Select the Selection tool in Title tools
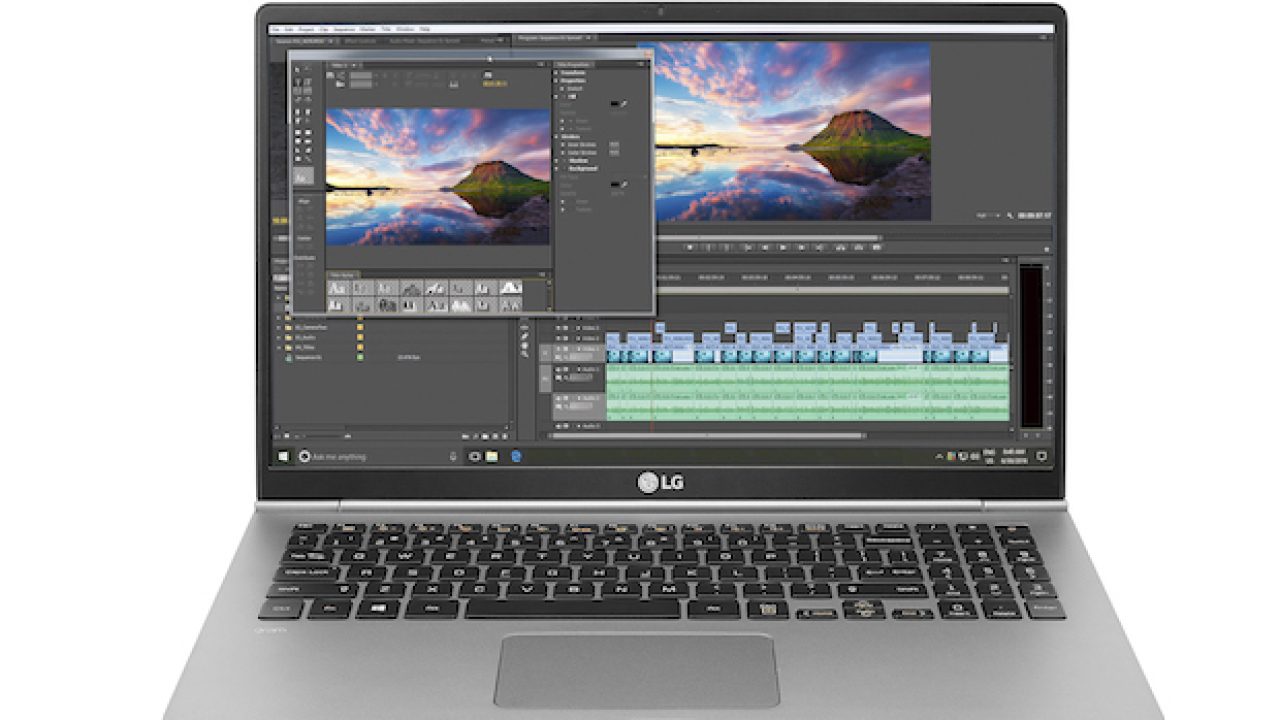This screenshot has height=720, width=1280. tap(297, 69)
